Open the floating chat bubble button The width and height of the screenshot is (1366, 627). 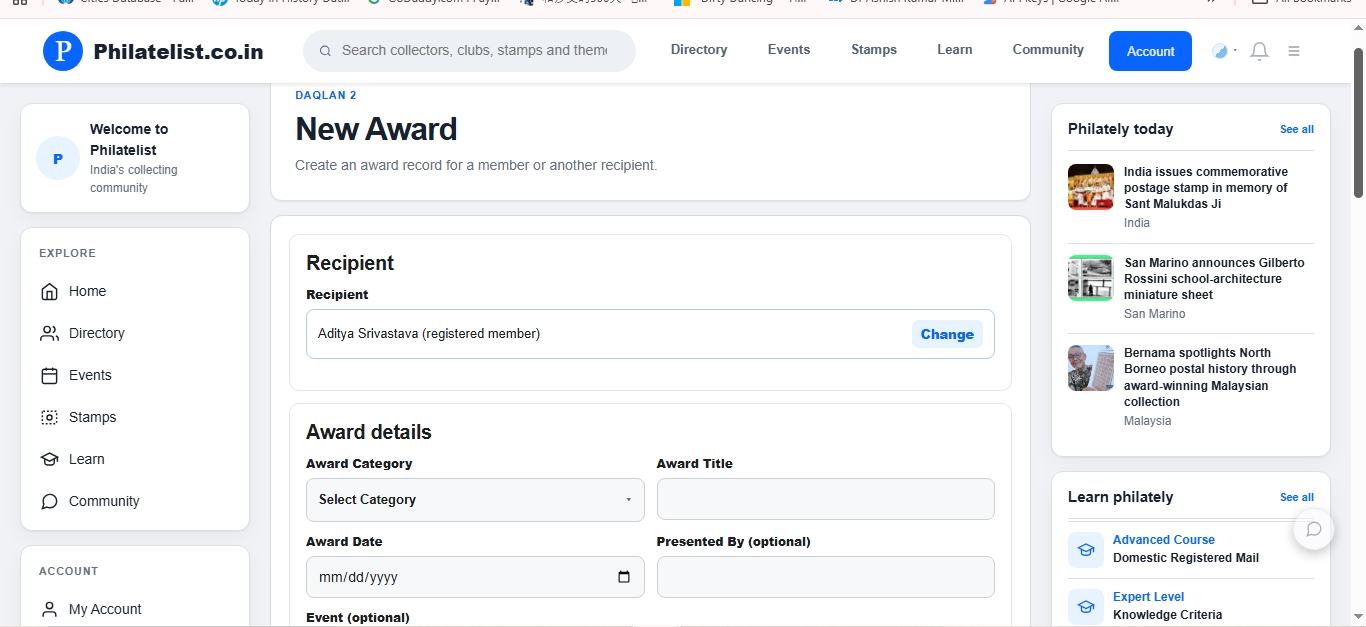tap(1314, 529)
